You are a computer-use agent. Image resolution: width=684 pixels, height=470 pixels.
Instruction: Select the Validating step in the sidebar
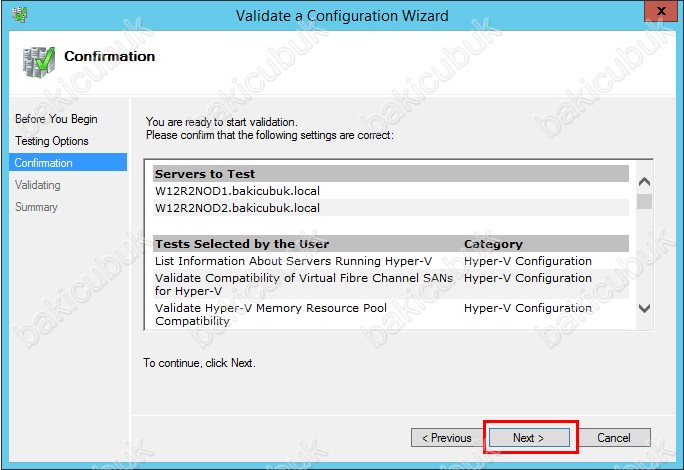tap(38, 185)
